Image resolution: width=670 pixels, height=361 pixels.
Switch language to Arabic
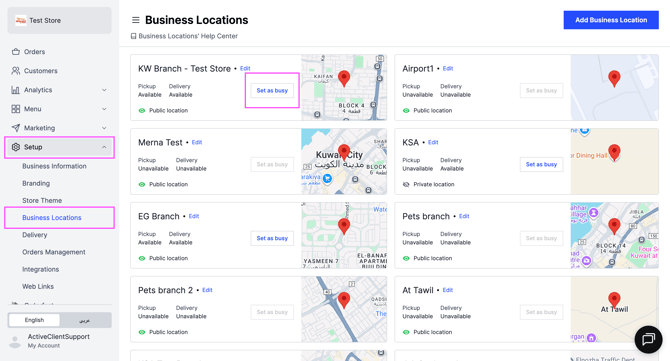point(85,320)
